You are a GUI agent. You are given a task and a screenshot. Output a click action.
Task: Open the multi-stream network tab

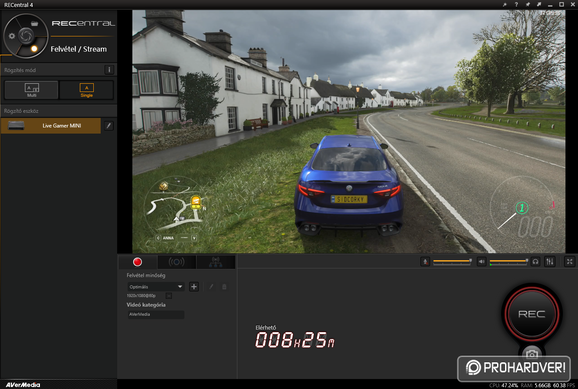pos(216,262)
